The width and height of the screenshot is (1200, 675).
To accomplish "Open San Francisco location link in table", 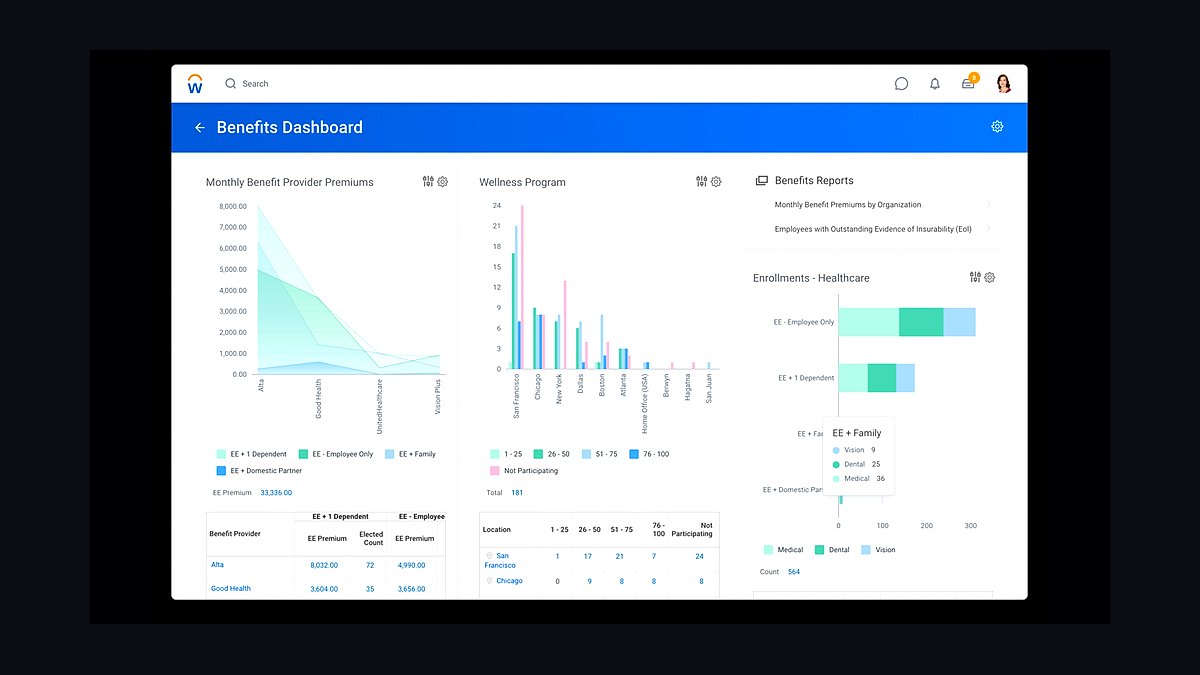I will pos(502,560).
